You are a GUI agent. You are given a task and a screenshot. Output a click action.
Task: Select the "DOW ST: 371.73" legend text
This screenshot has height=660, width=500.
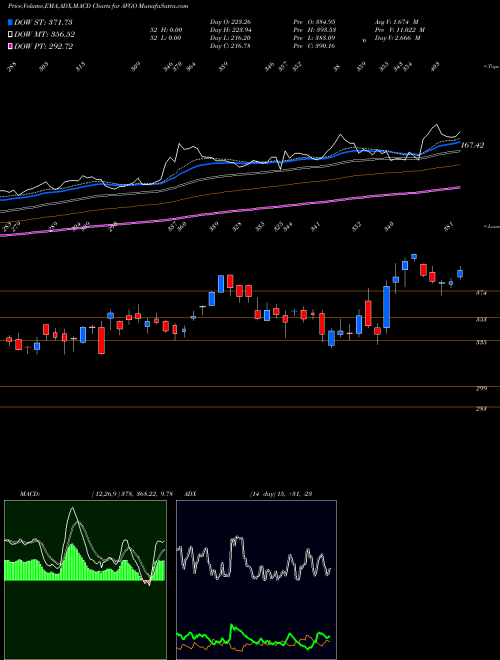[43, 22]
